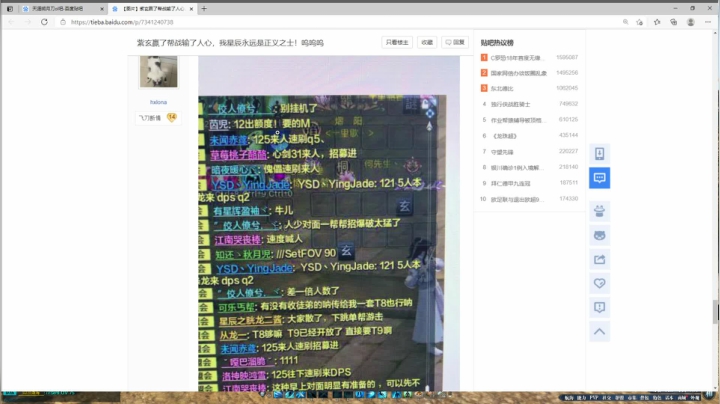The image size is (720, 404).
Task: Click the tieba.baidu.com address bar
Action: tap(122, 22)
